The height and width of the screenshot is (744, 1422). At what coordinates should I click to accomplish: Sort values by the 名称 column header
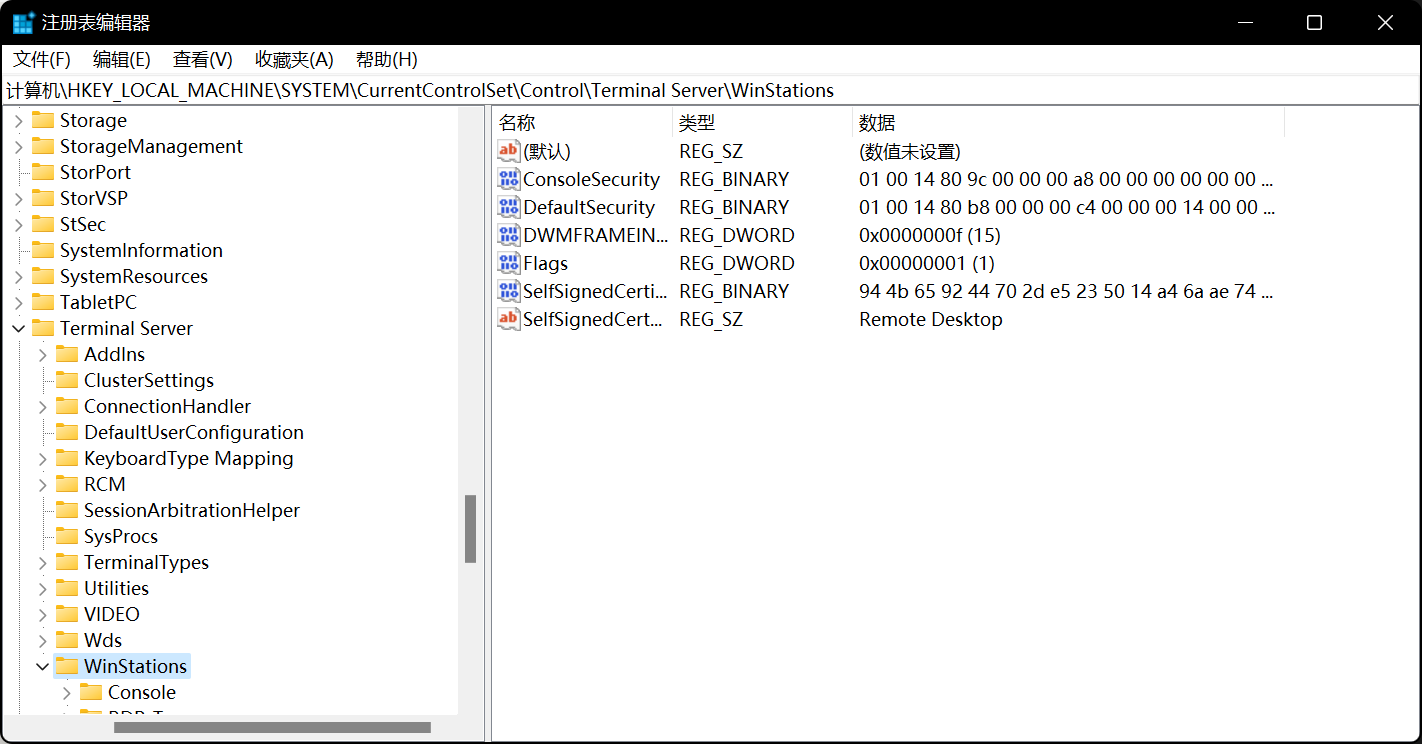click(583, 123)
